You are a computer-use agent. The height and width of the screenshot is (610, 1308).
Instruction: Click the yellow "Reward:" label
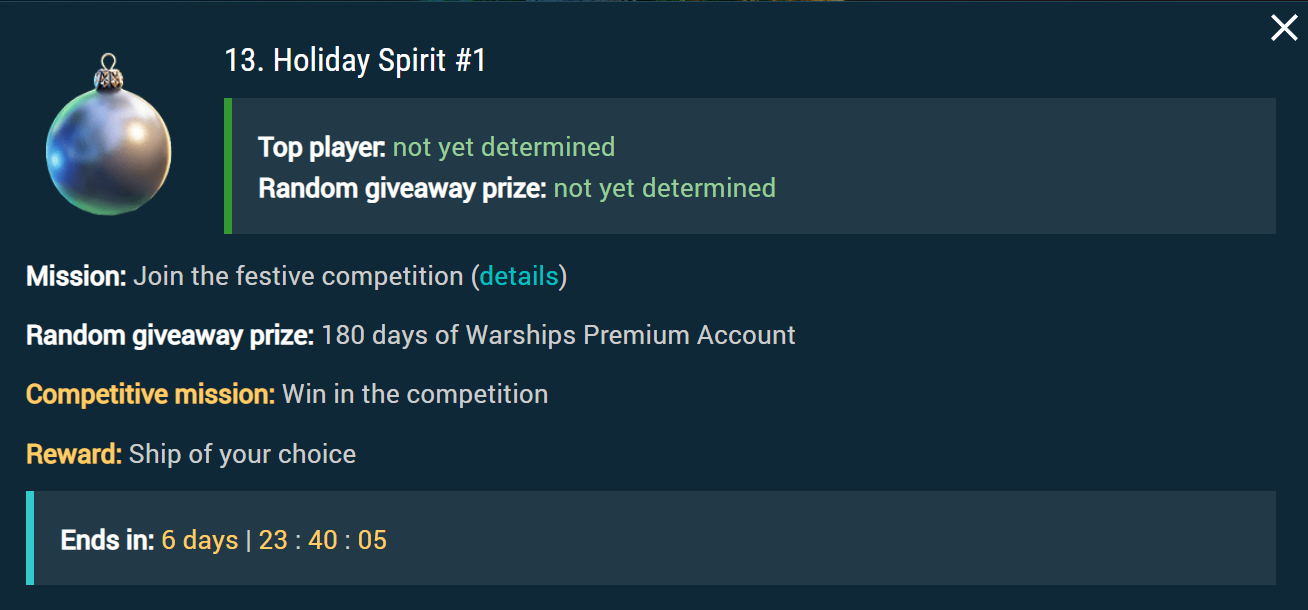click(74, 454)
